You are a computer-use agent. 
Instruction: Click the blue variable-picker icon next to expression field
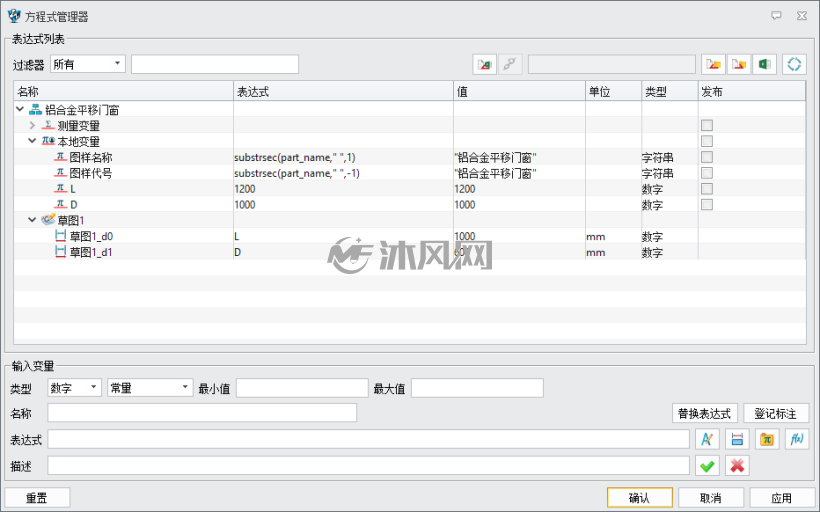tap(707, 439)
